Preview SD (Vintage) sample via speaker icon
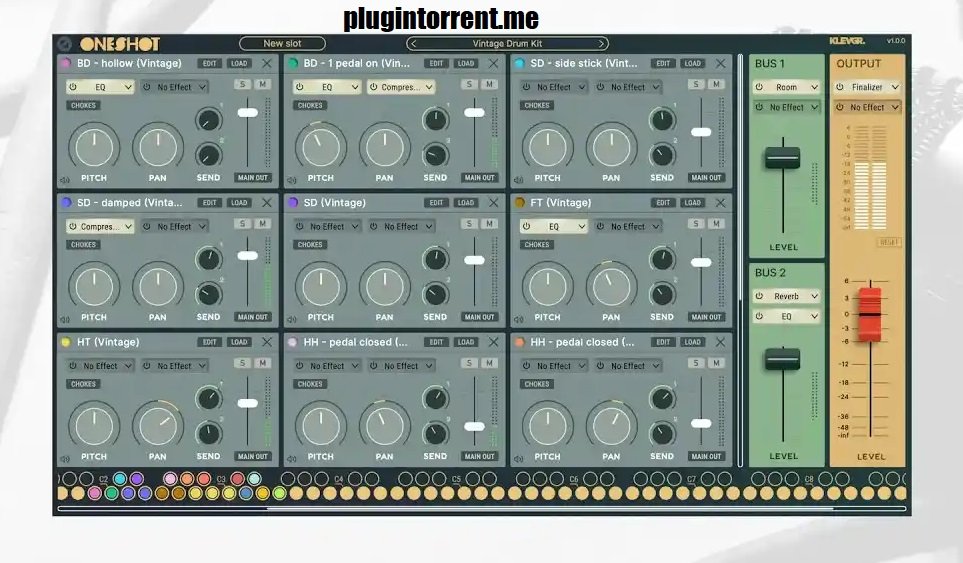This screenshot has height=563, width=963. (292, 319)
